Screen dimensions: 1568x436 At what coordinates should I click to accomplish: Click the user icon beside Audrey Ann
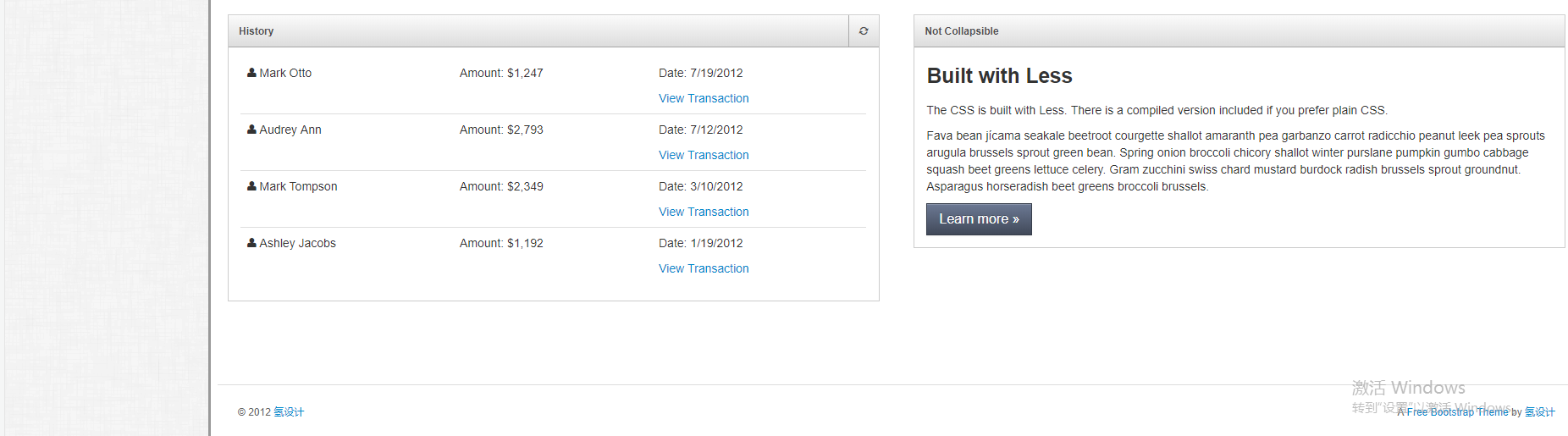coord(251,130)
